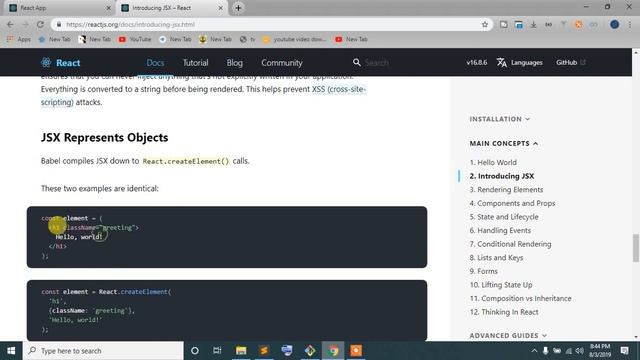Click the Chrome profile avatar
The height and width of the screenshot is (360, 640).
tap(614, 24)
